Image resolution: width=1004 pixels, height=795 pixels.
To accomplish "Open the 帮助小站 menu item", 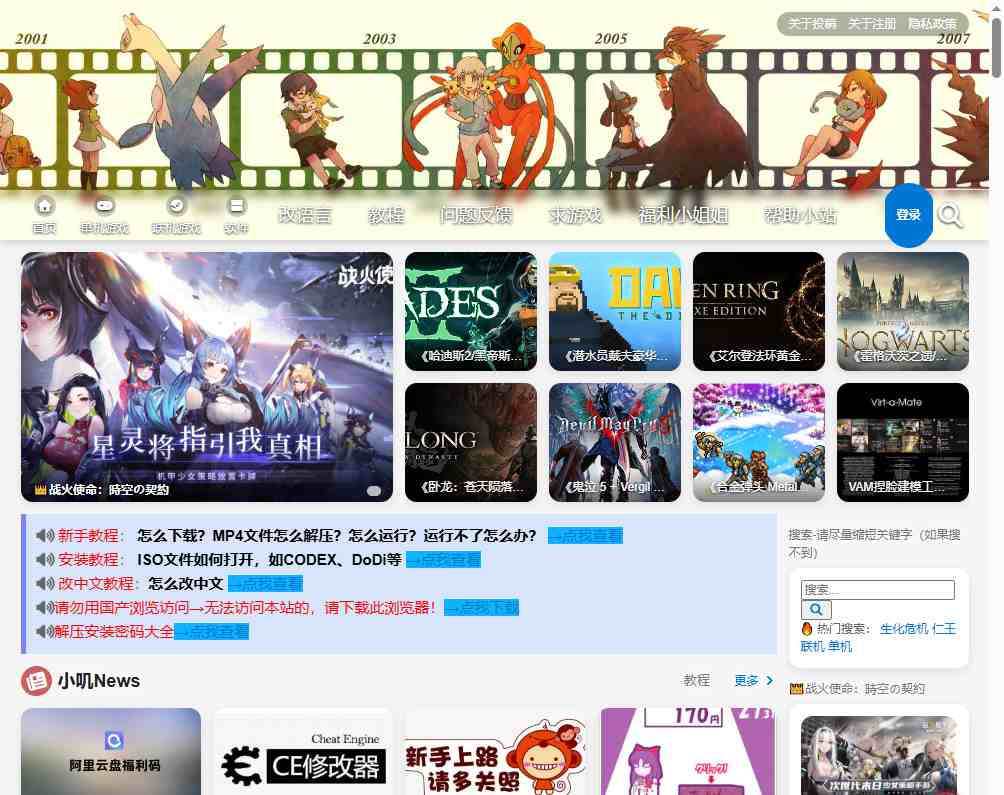I will coord(800,216).
